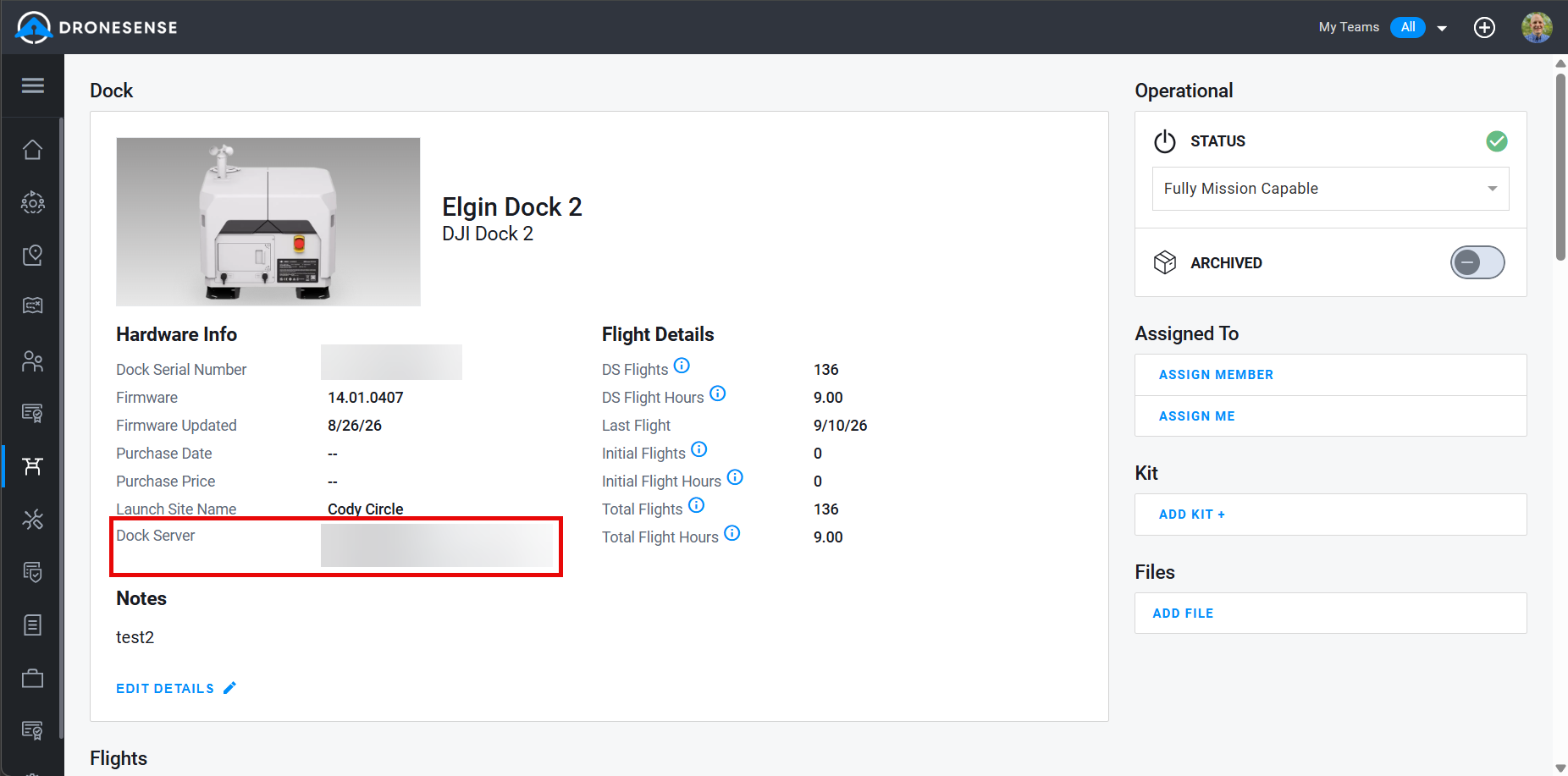Screen dimensions: 1568x776
Task: Click the My Teams label
Action: click(1349, 27)
